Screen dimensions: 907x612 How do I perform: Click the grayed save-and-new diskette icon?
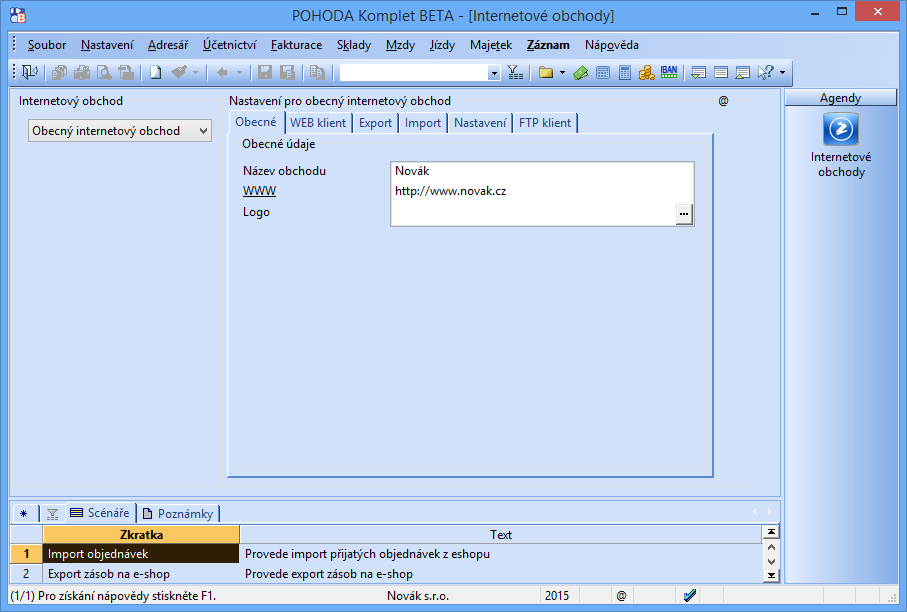[x=287, y=72]
